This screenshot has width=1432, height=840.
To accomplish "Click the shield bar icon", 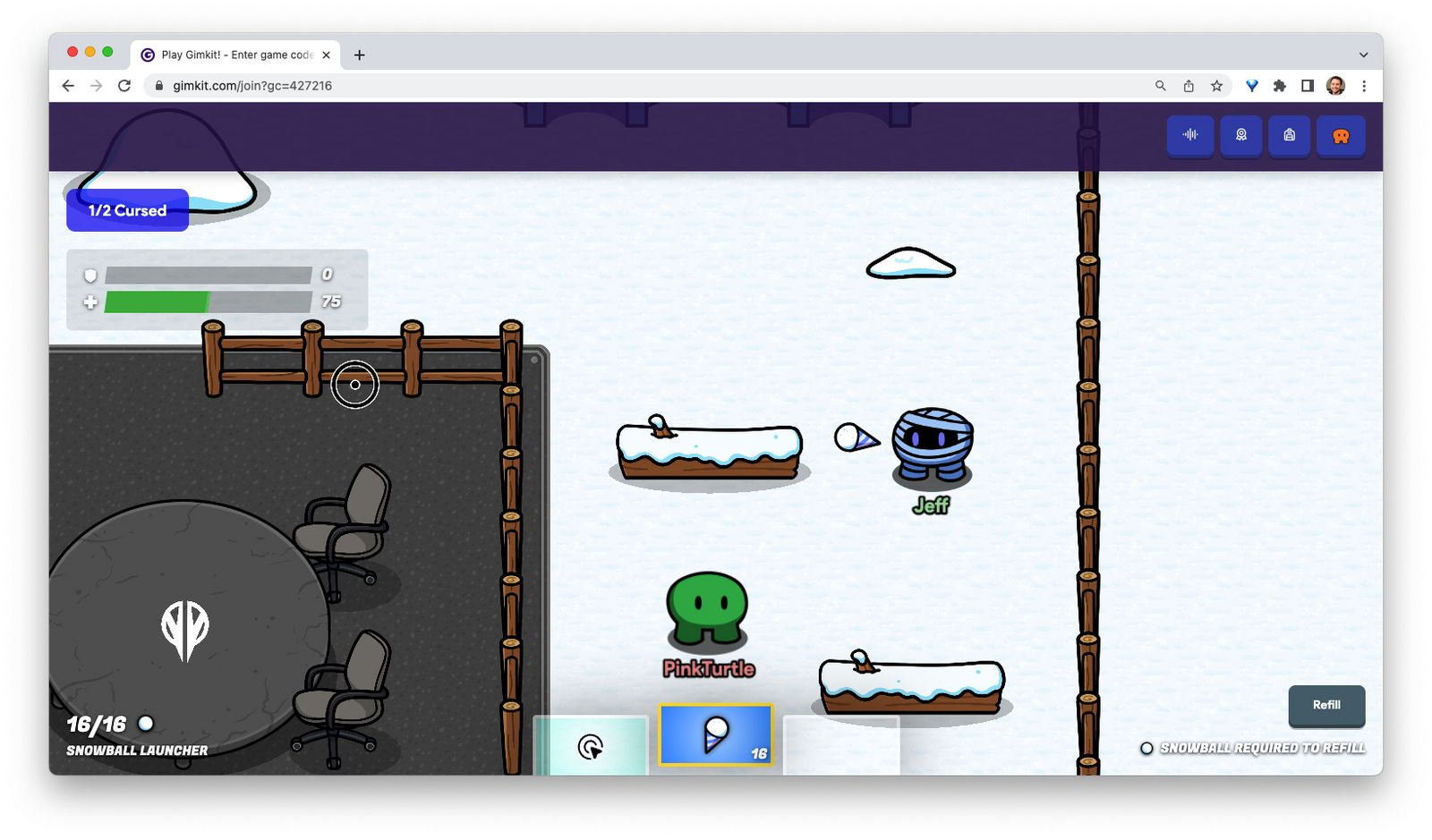I will pyautogui.click(x=90, y=276).
